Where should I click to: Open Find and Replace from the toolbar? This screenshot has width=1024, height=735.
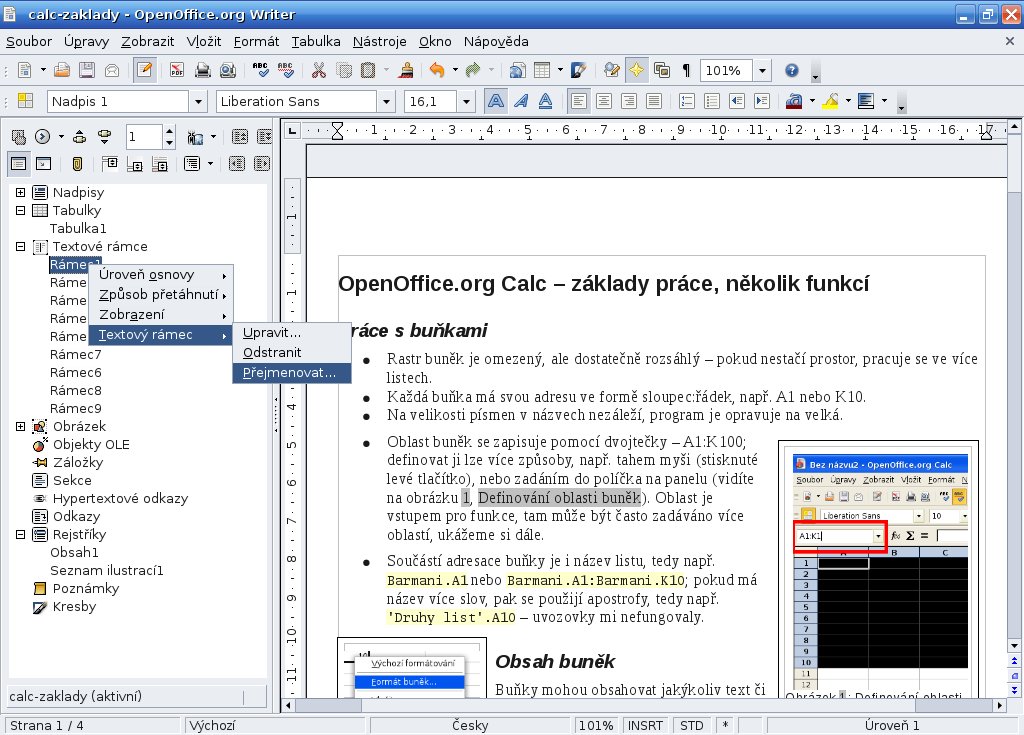pyautogui.click(x=612, y=70)
